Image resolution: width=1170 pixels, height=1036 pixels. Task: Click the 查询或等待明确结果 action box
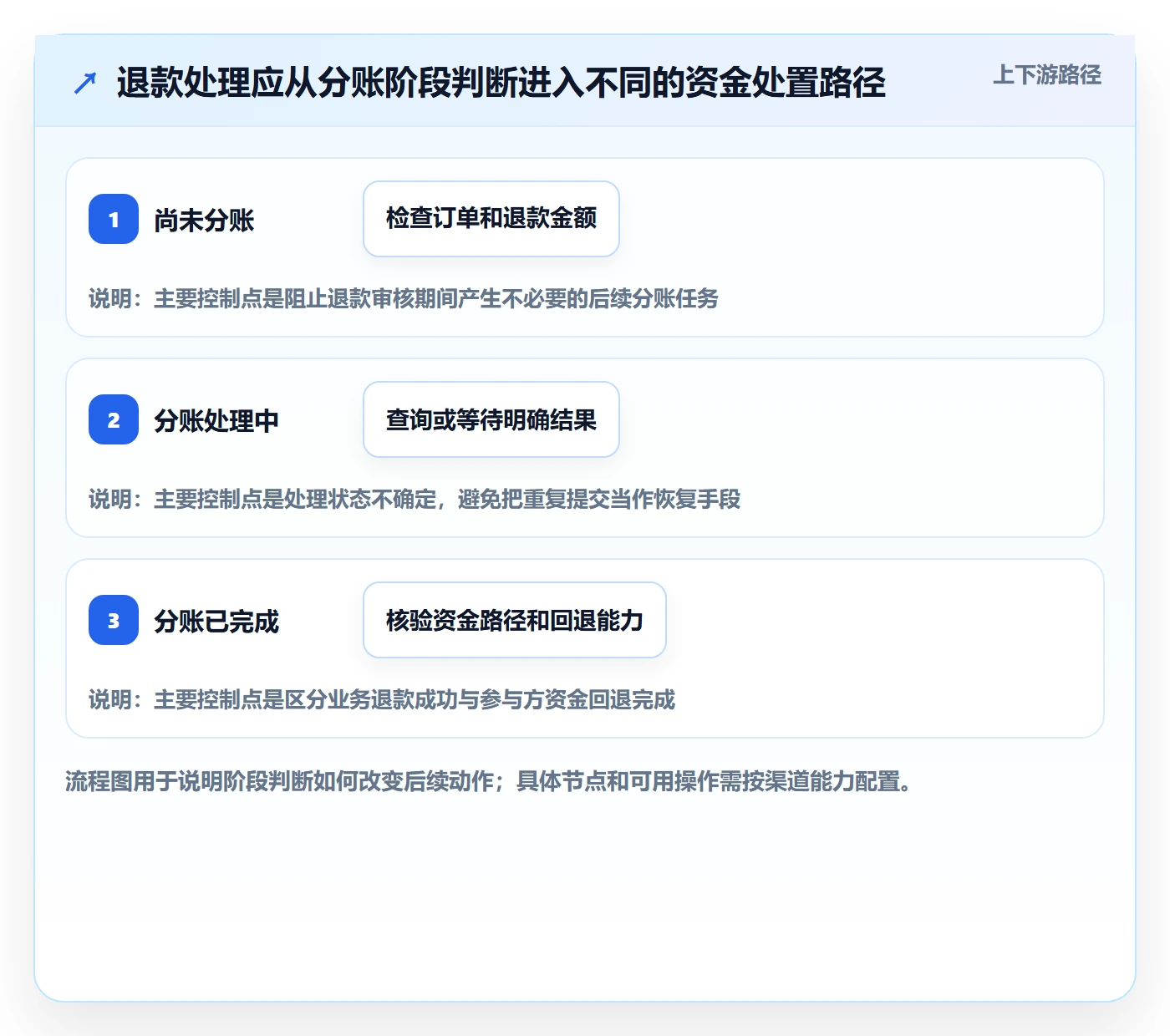491,419
